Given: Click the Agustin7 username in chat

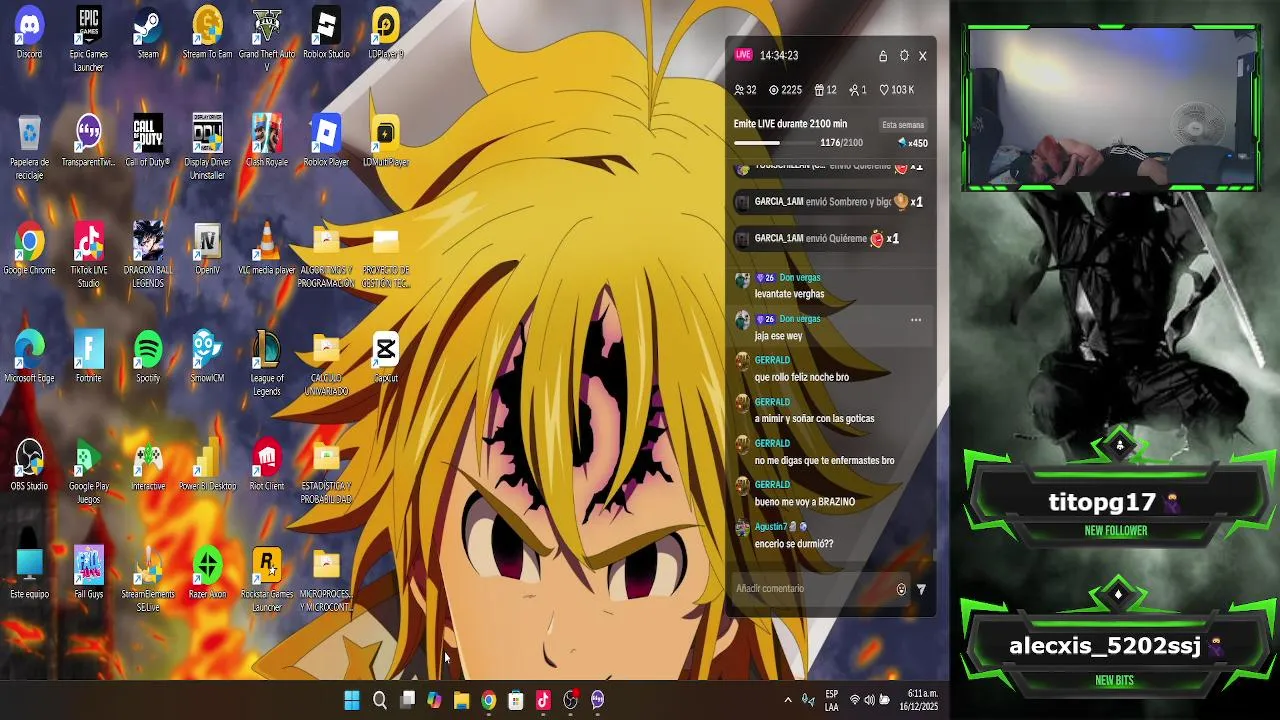Looking at the screenshot, I should 771,526.
